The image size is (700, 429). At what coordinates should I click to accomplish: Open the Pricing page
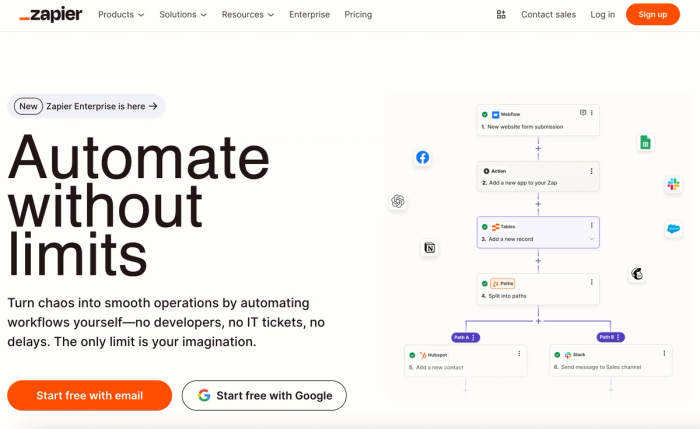[x=358, y=15]
